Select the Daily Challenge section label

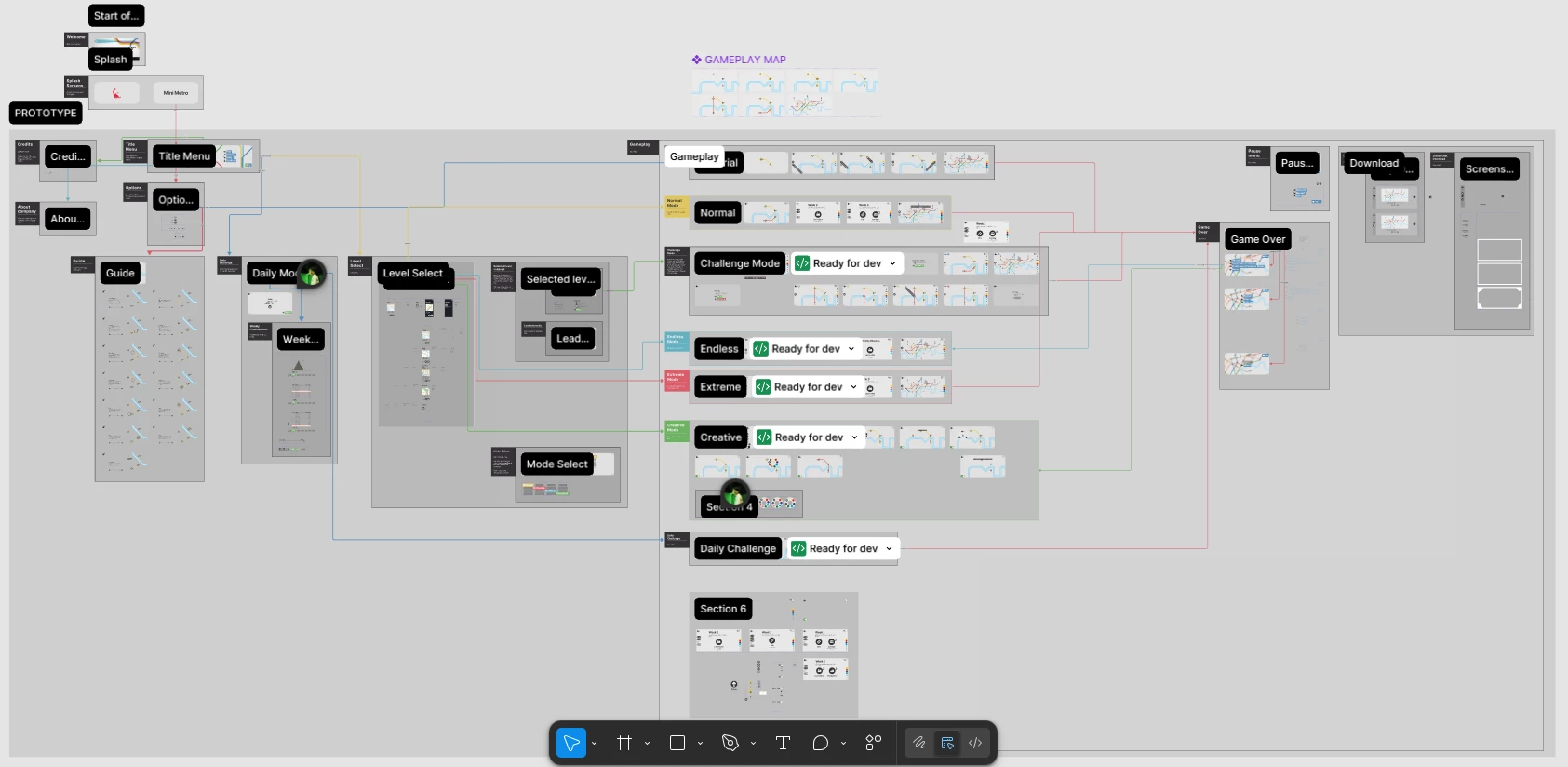[738, 549]
